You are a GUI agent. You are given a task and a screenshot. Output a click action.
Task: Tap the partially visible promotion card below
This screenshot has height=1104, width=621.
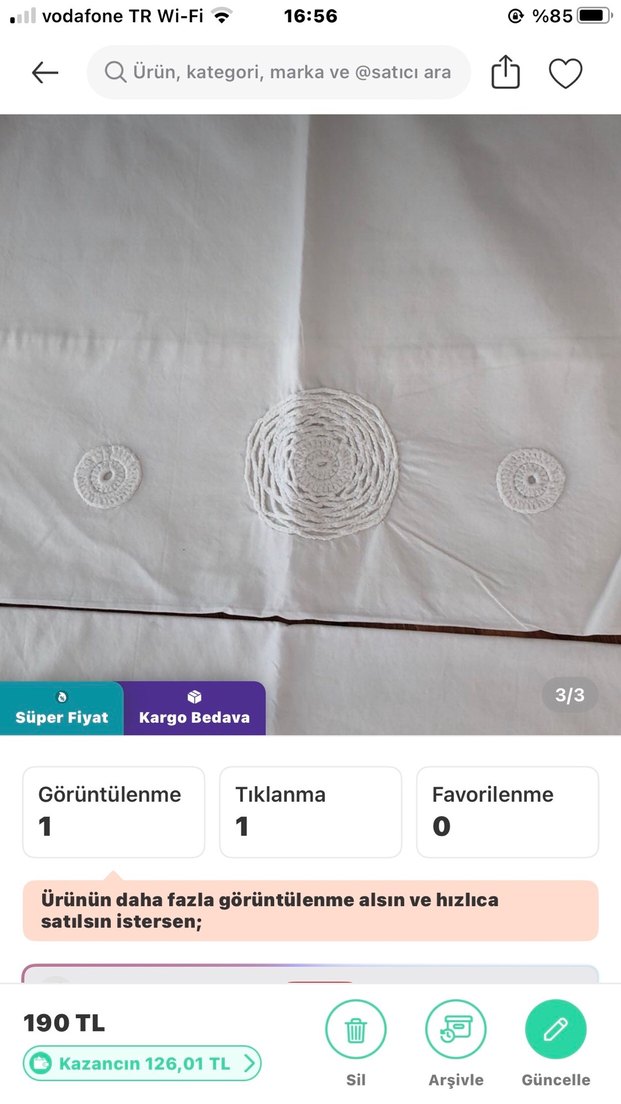click(310, 974)
